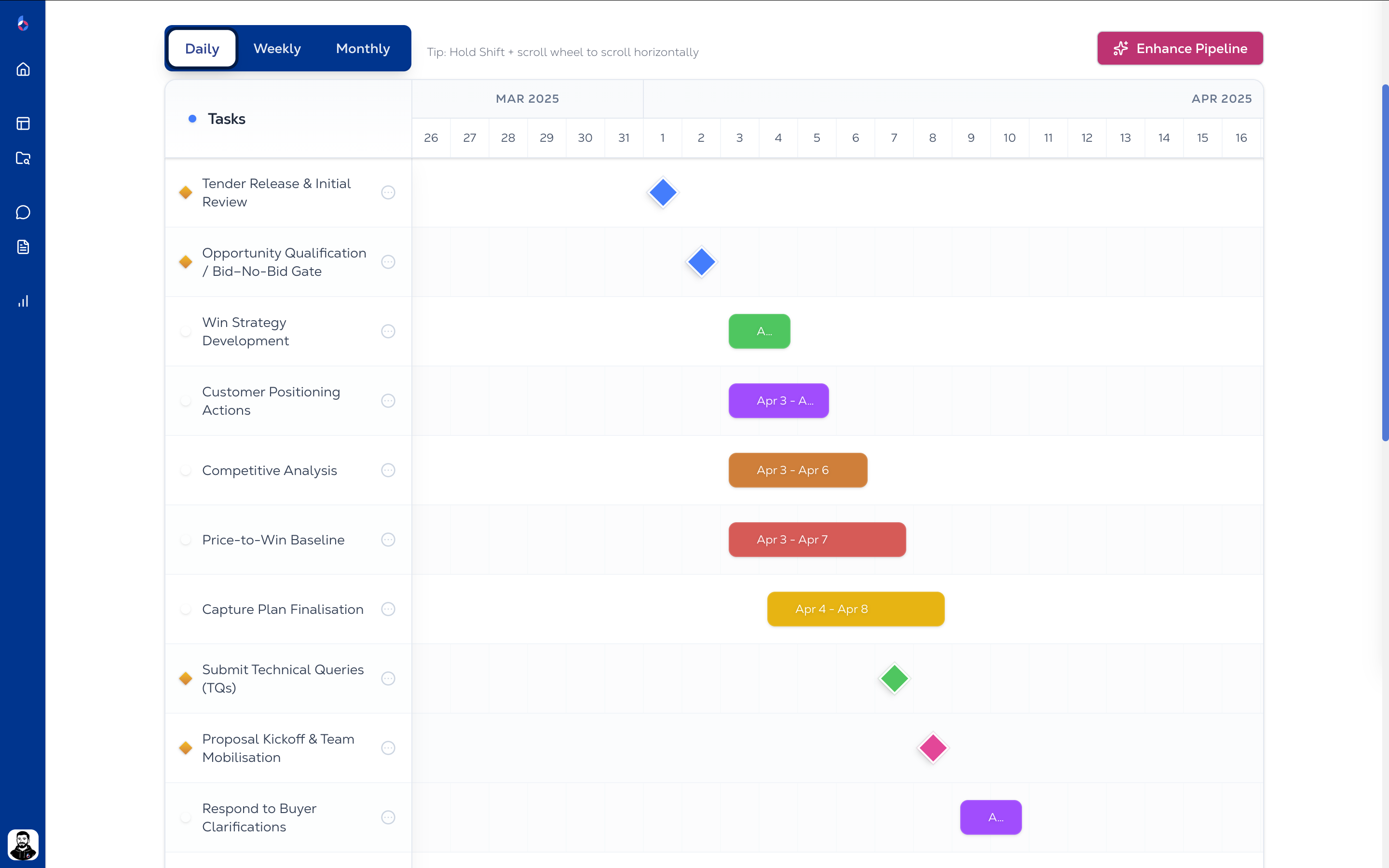Open the documents icon in the sidebar
The height and width of the screenshot is (868, 1389).
tap(23, 247)
